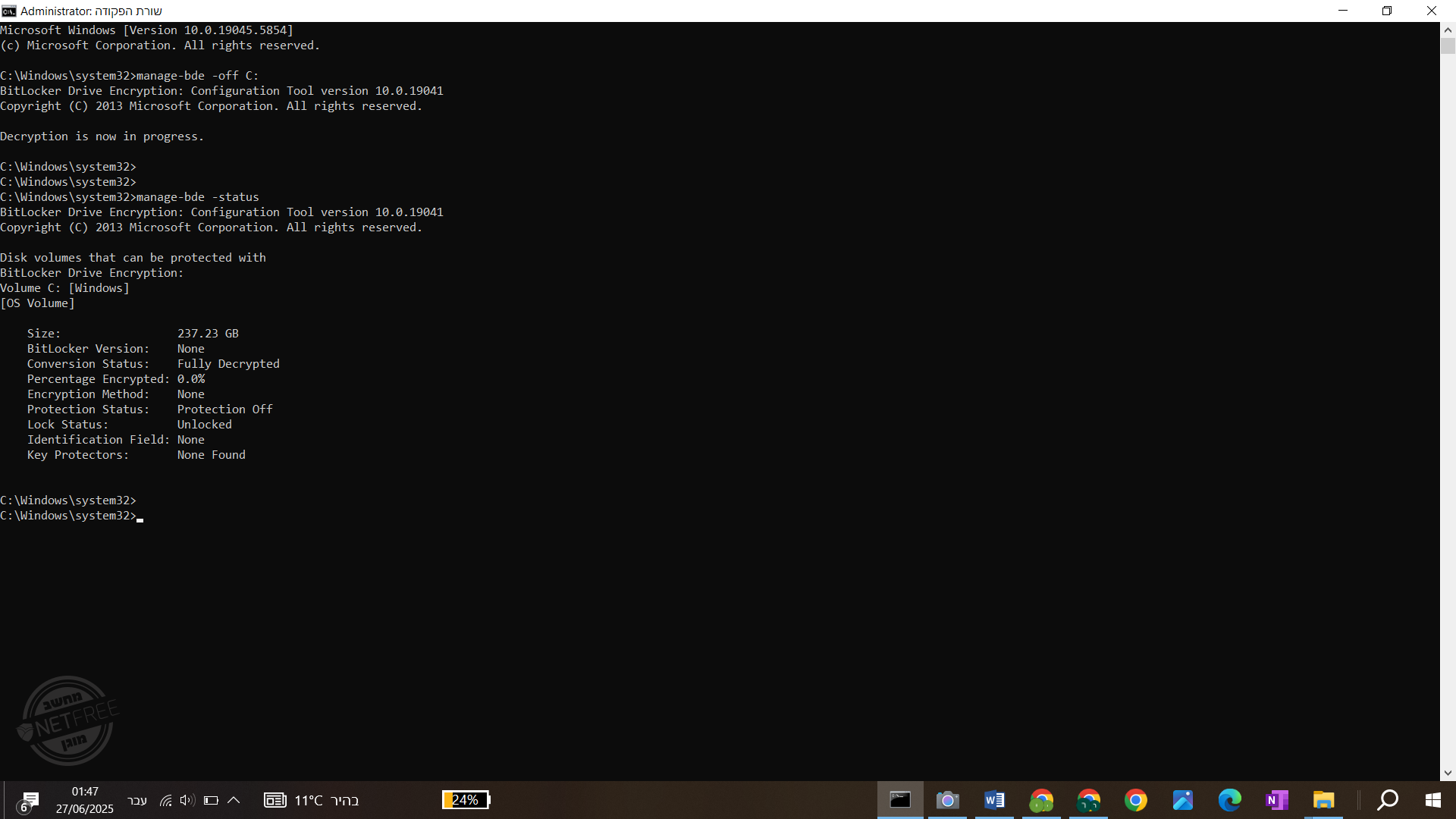Click the scrollbar up arrow

[x=1448, y=30]
